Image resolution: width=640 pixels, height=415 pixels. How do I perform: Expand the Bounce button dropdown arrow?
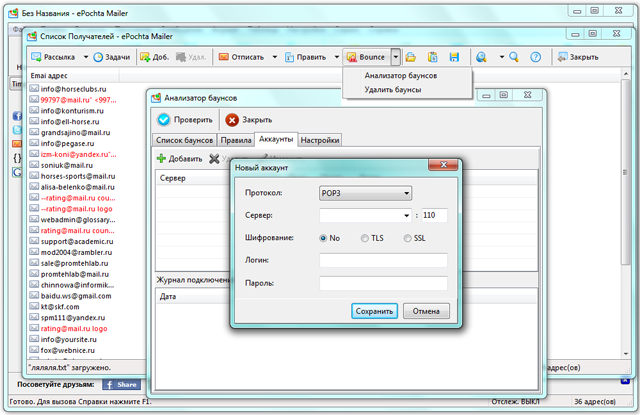[396, 57]
